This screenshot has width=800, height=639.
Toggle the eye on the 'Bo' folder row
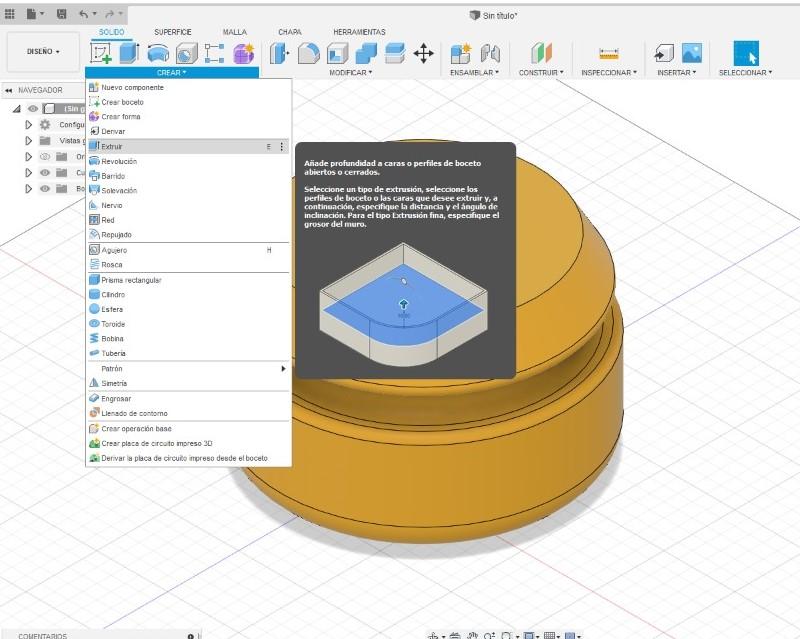45,189
